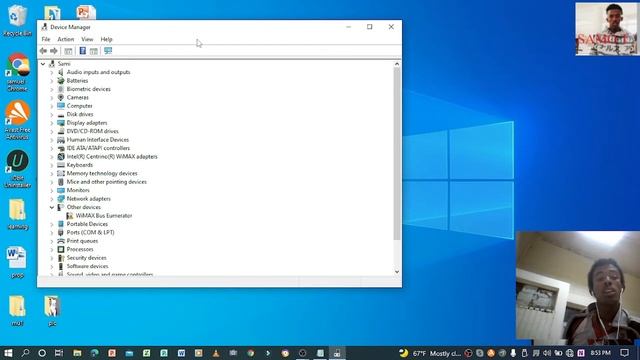
Task: Click the Windows Start button
Action: [8, 353]
